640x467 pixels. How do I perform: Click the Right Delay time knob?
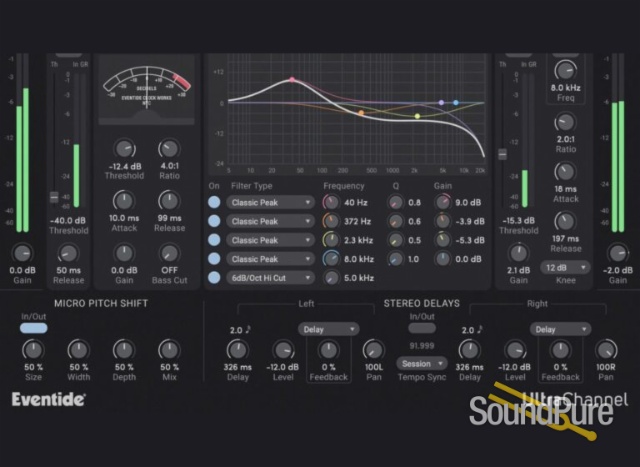pos(469,350)
